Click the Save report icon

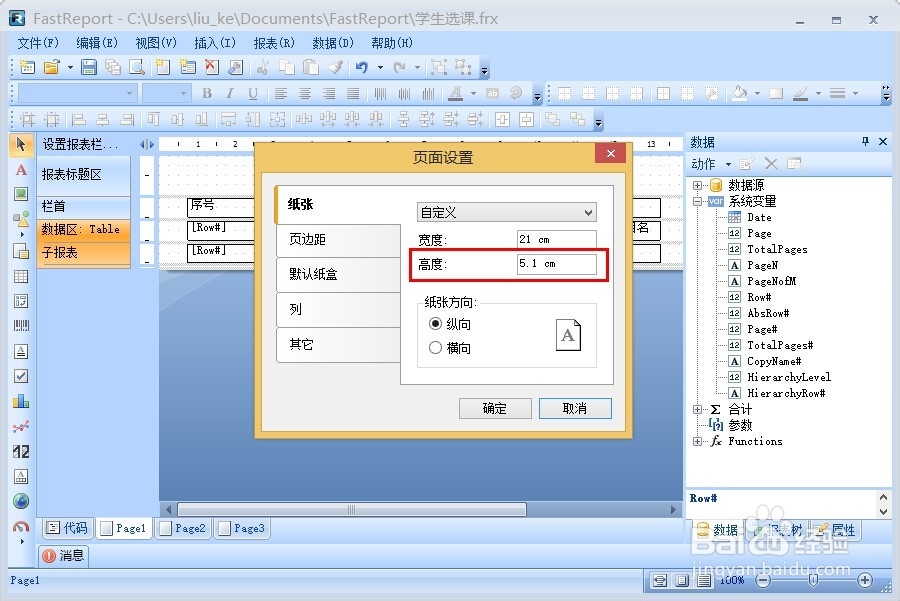pos(88,67)
